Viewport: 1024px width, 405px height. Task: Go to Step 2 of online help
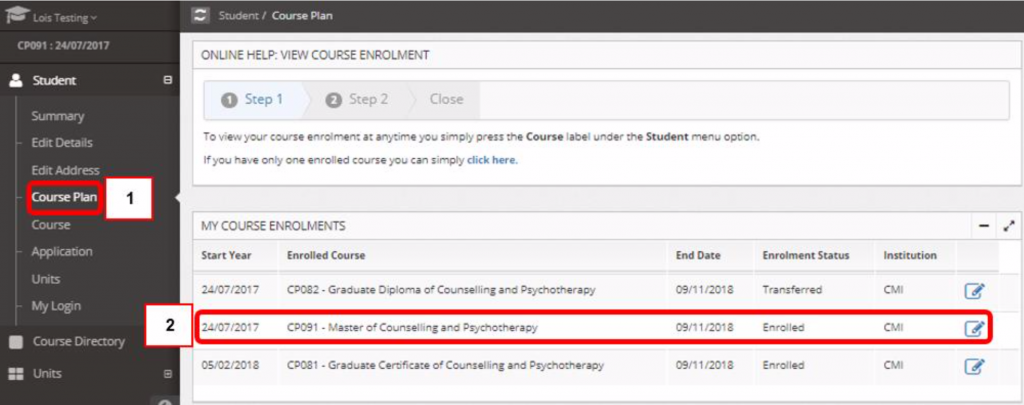(357, 100)
